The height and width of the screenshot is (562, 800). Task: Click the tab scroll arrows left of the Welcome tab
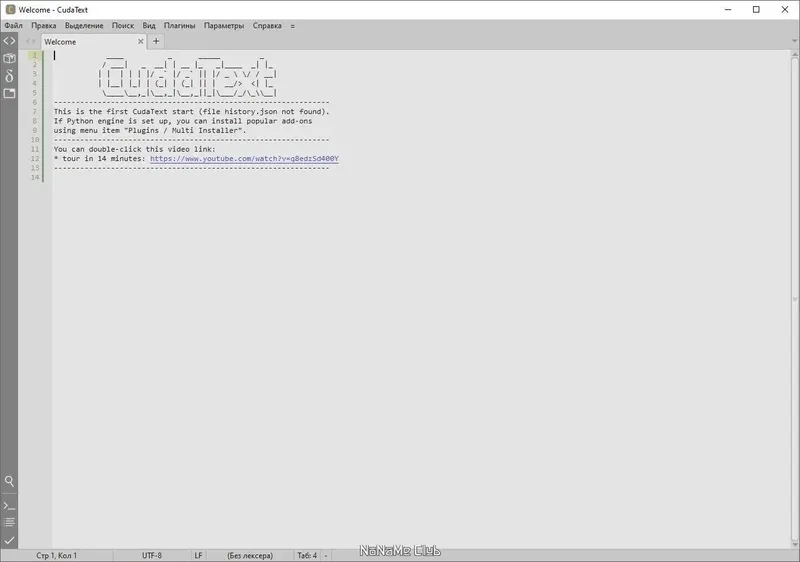[31, 41]
